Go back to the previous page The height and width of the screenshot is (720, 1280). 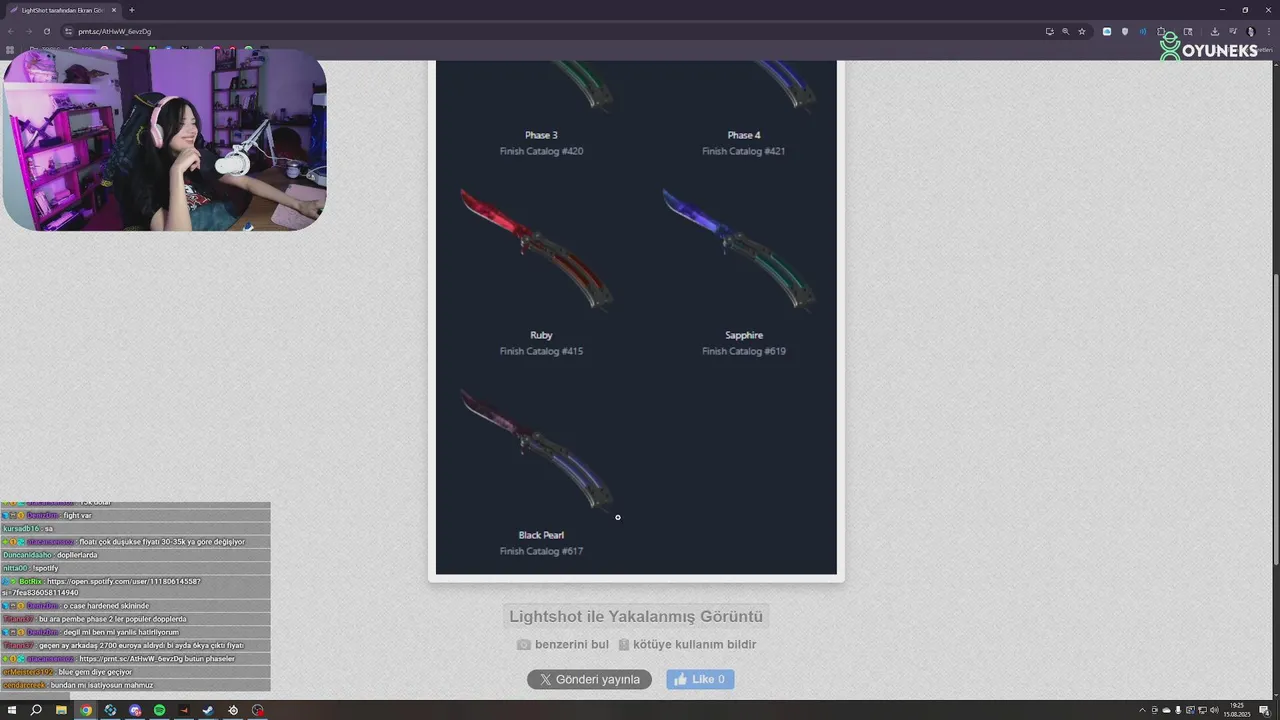(x=11, y=31)
